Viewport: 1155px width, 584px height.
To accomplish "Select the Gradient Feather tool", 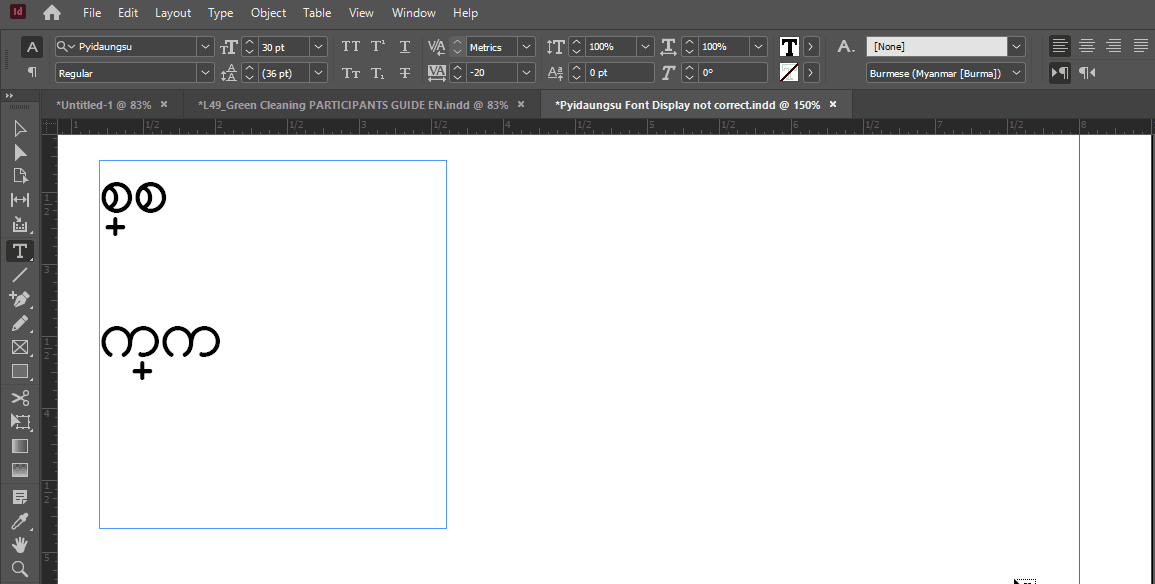I will (x=20, y=470).
